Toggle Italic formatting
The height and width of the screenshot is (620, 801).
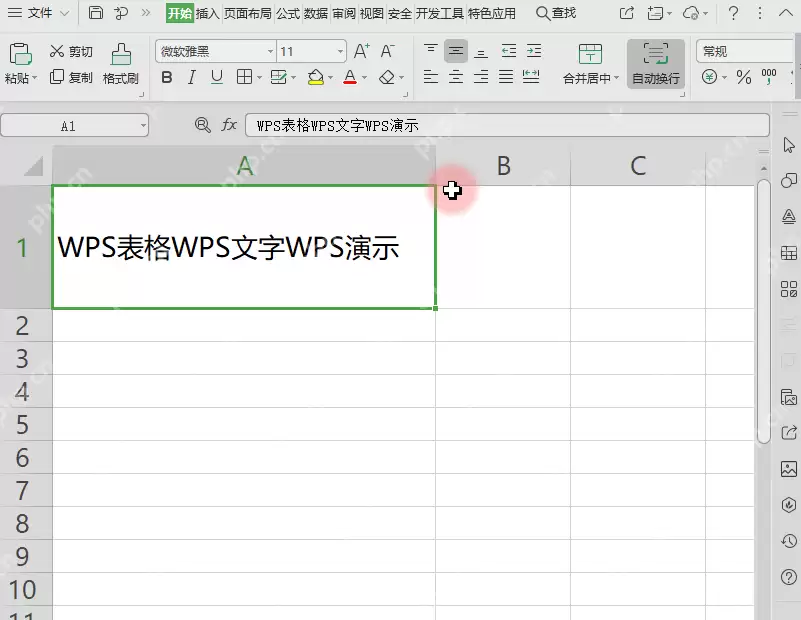[x=192, y=78]
